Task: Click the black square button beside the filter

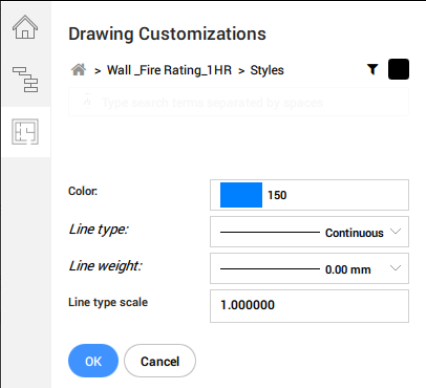Action: pos(399,69)
